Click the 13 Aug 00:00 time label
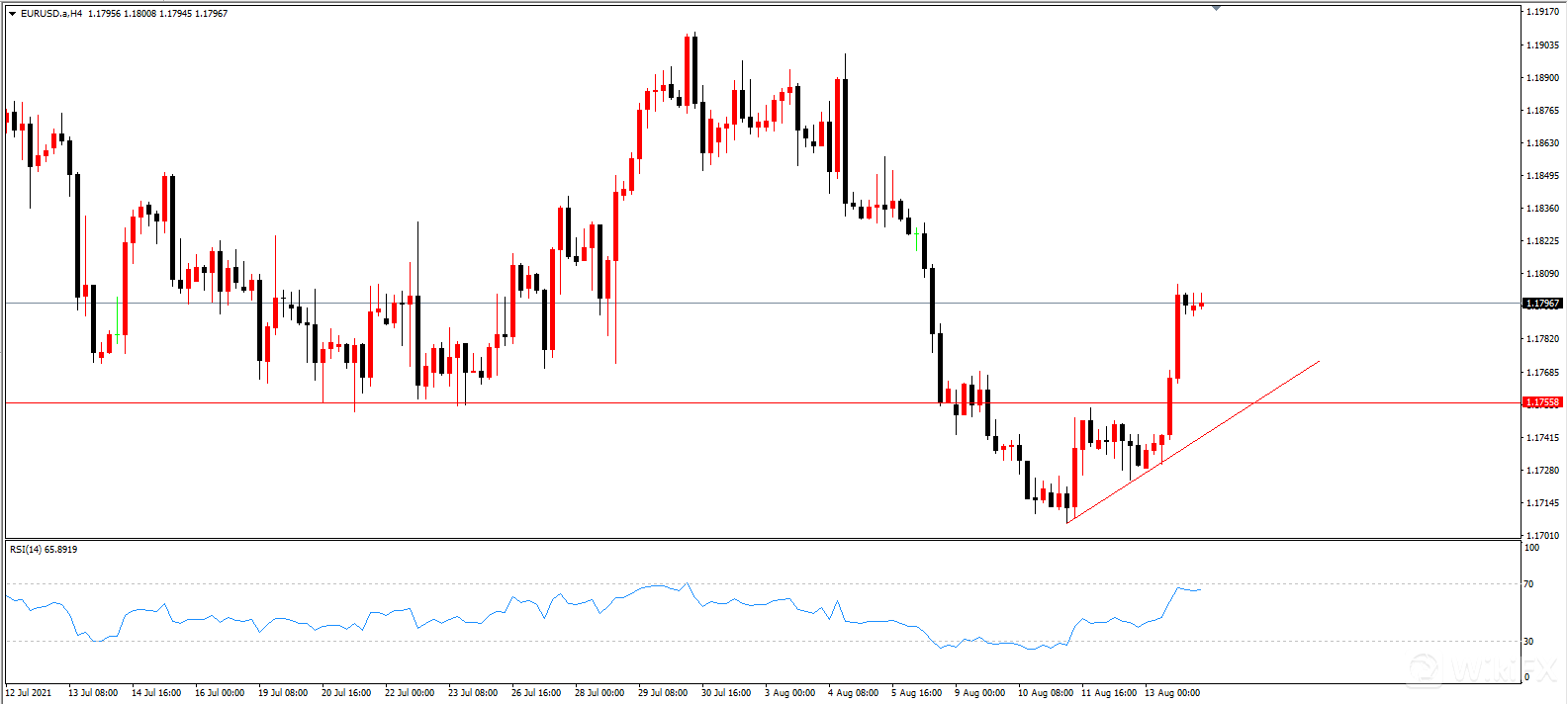 pos(1172,692)
